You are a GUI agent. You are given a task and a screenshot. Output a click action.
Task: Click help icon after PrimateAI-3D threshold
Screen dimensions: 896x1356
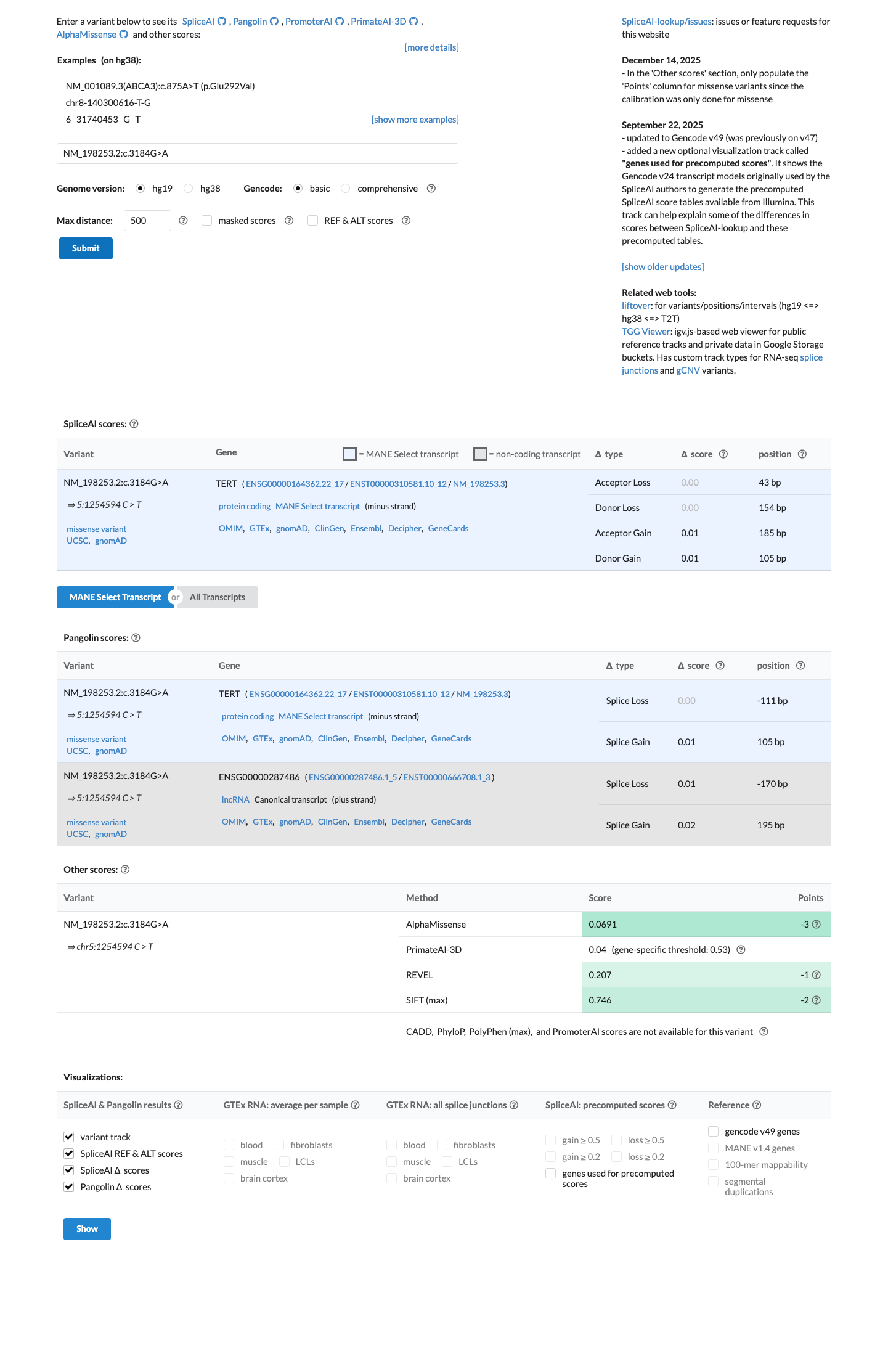(741, 950)
